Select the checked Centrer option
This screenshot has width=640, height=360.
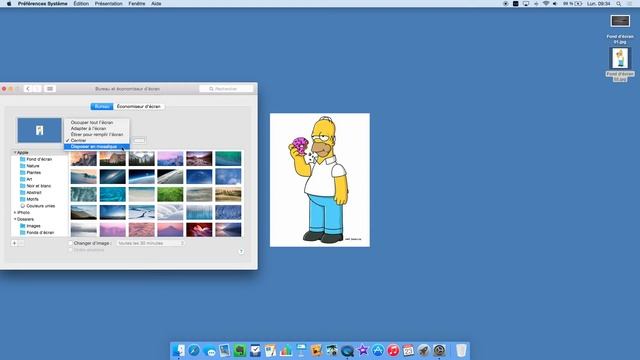pos(97,140)
